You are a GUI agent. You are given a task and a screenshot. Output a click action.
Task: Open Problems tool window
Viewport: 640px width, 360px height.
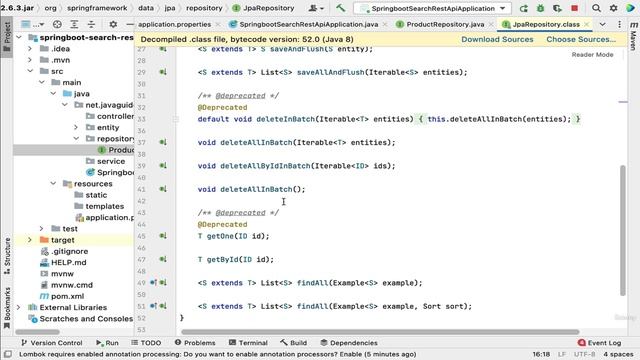pos(195,343)
